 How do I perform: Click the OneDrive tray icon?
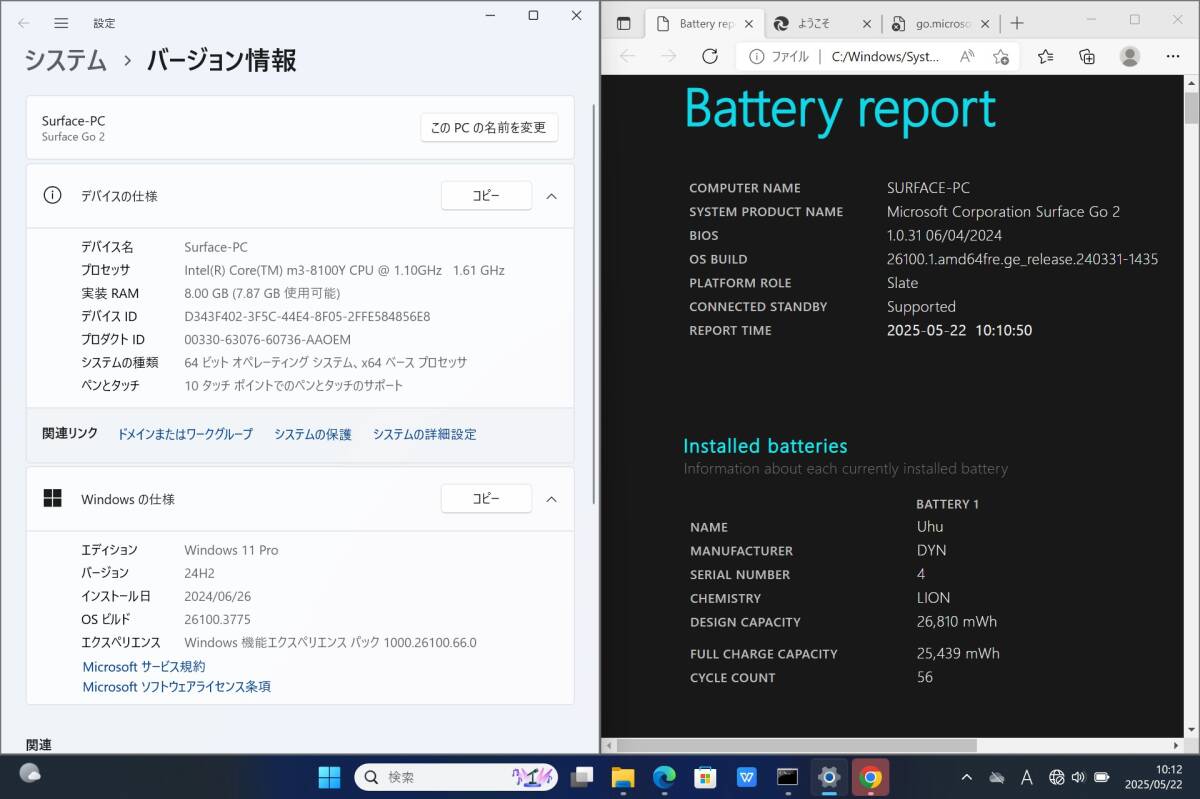[997, 777]
